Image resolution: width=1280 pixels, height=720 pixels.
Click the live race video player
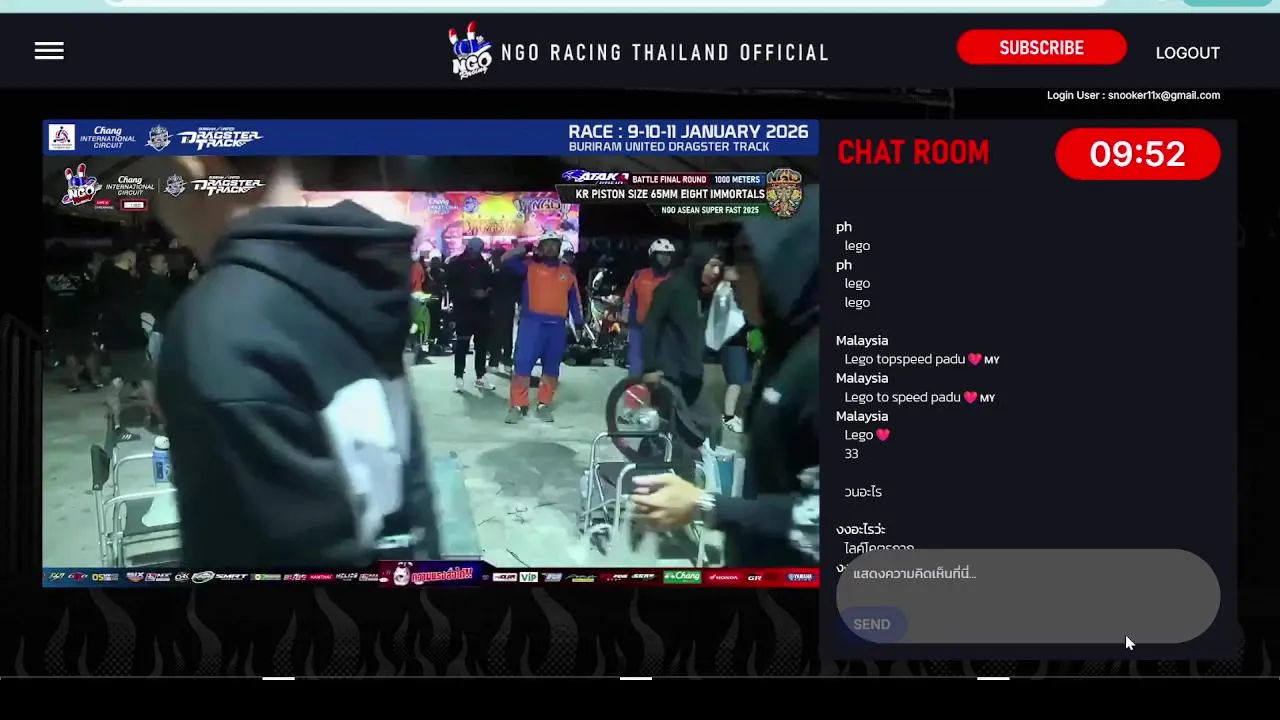click(x=431, y=353)
